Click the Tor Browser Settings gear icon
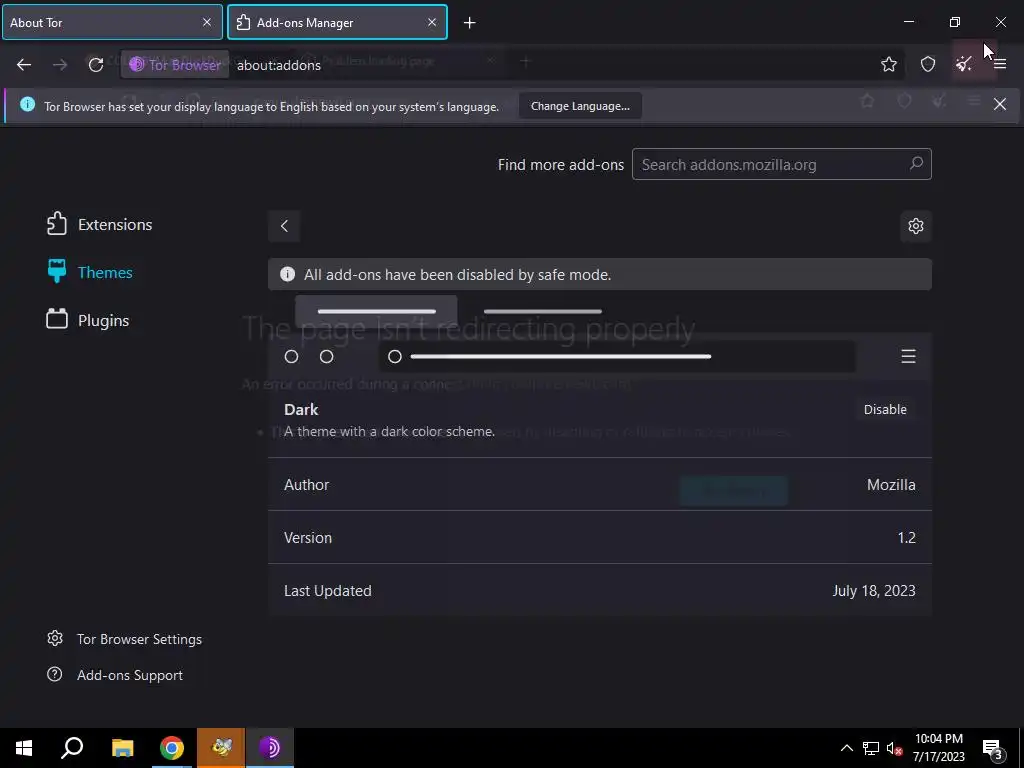This screenshot has width=1024, height=768. click(x=55, y=638)
